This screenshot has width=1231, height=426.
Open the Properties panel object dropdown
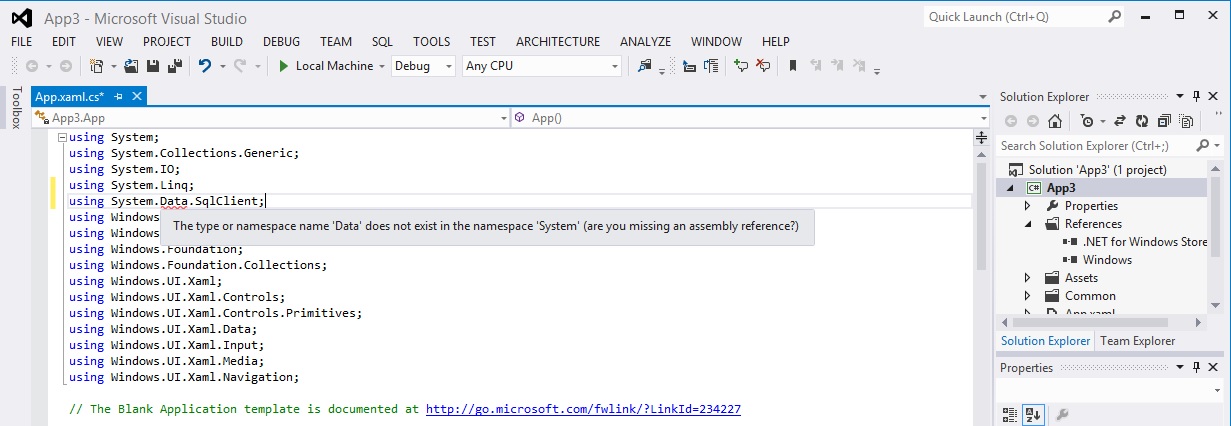coord(1217,390)
